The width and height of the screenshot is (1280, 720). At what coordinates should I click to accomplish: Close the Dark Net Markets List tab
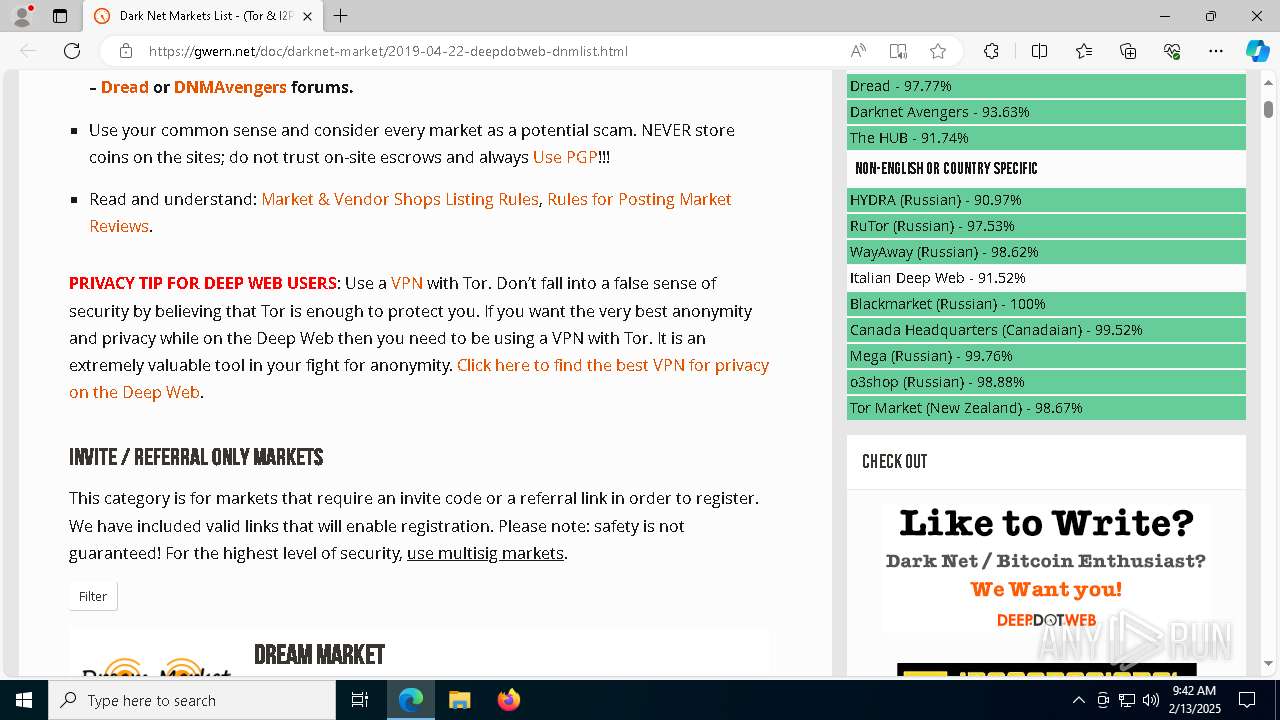click(308, 16)
